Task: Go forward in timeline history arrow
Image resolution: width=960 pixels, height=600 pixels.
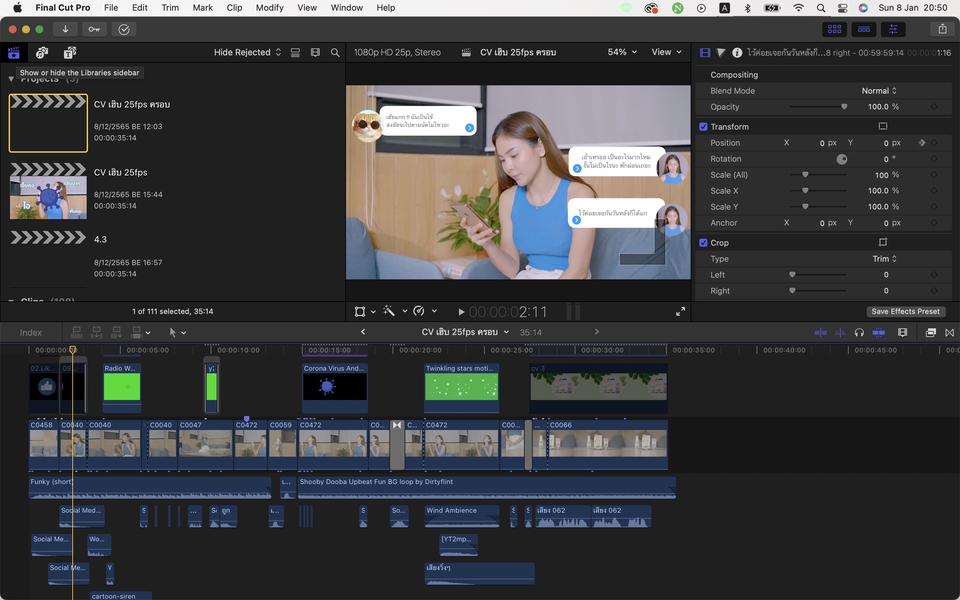Action: tap(596, 332)
